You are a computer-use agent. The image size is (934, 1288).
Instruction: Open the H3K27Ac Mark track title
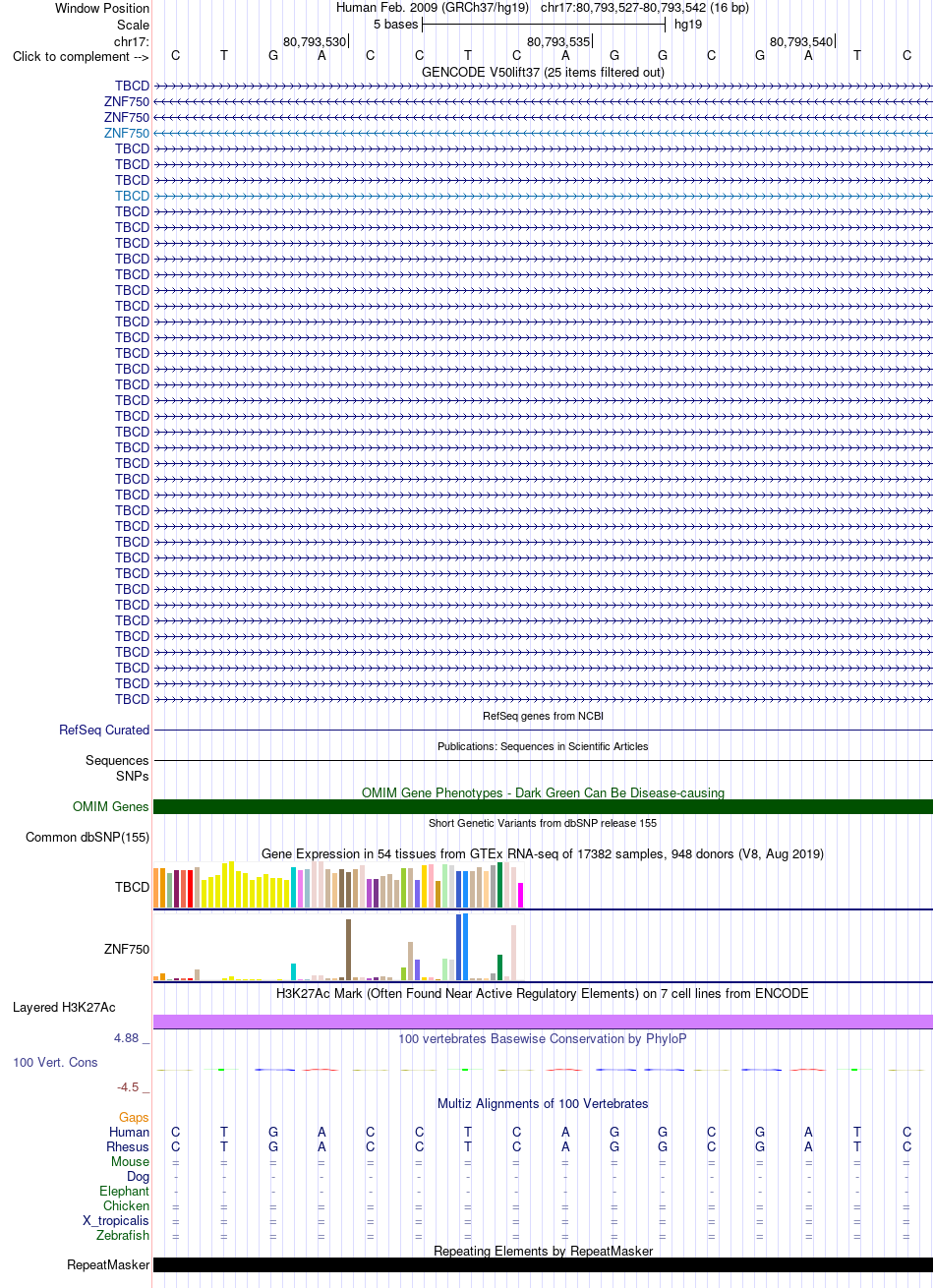point(543,994)
